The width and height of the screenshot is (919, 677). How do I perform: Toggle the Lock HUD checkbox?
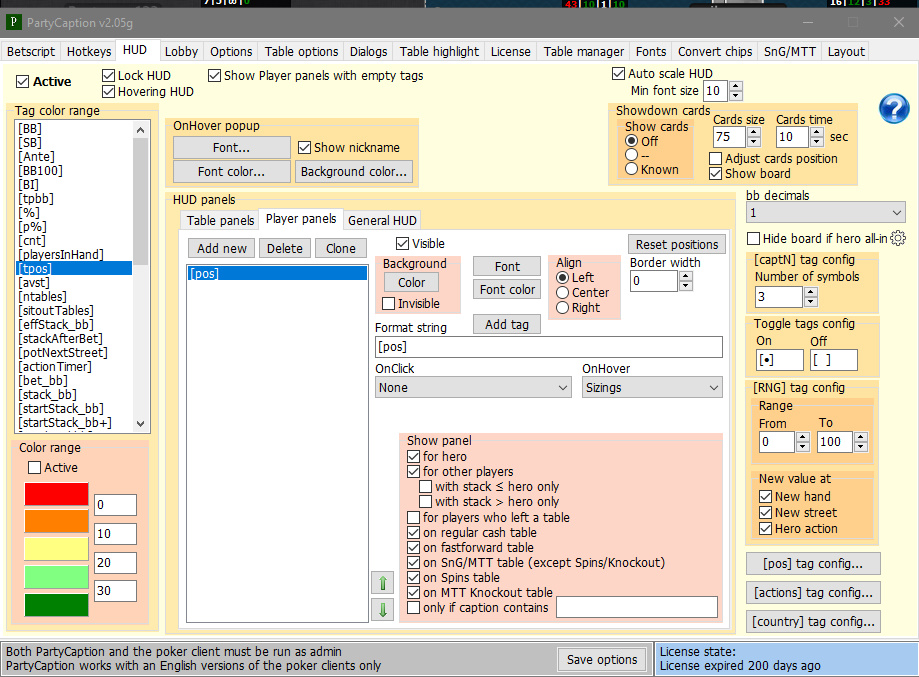tap(110, 76)
